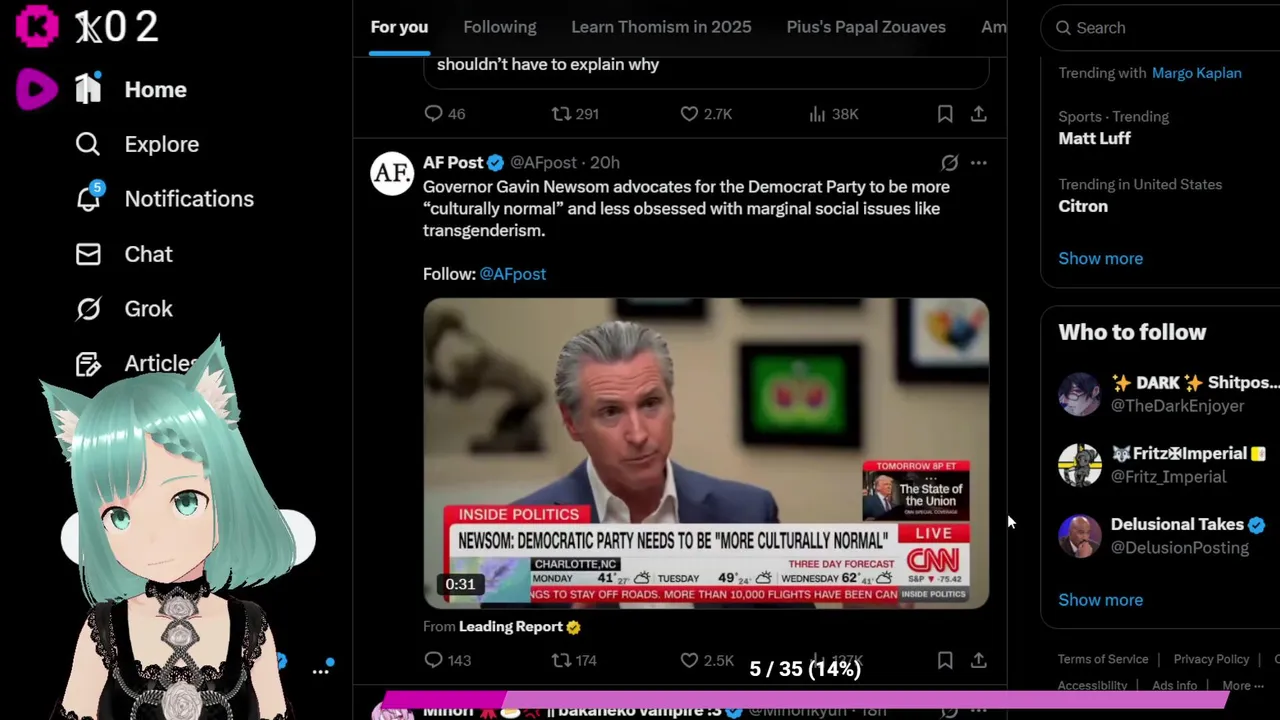The image size is (1280, 720).
Task: Show more trending topics
Action: coord(1101,258)
